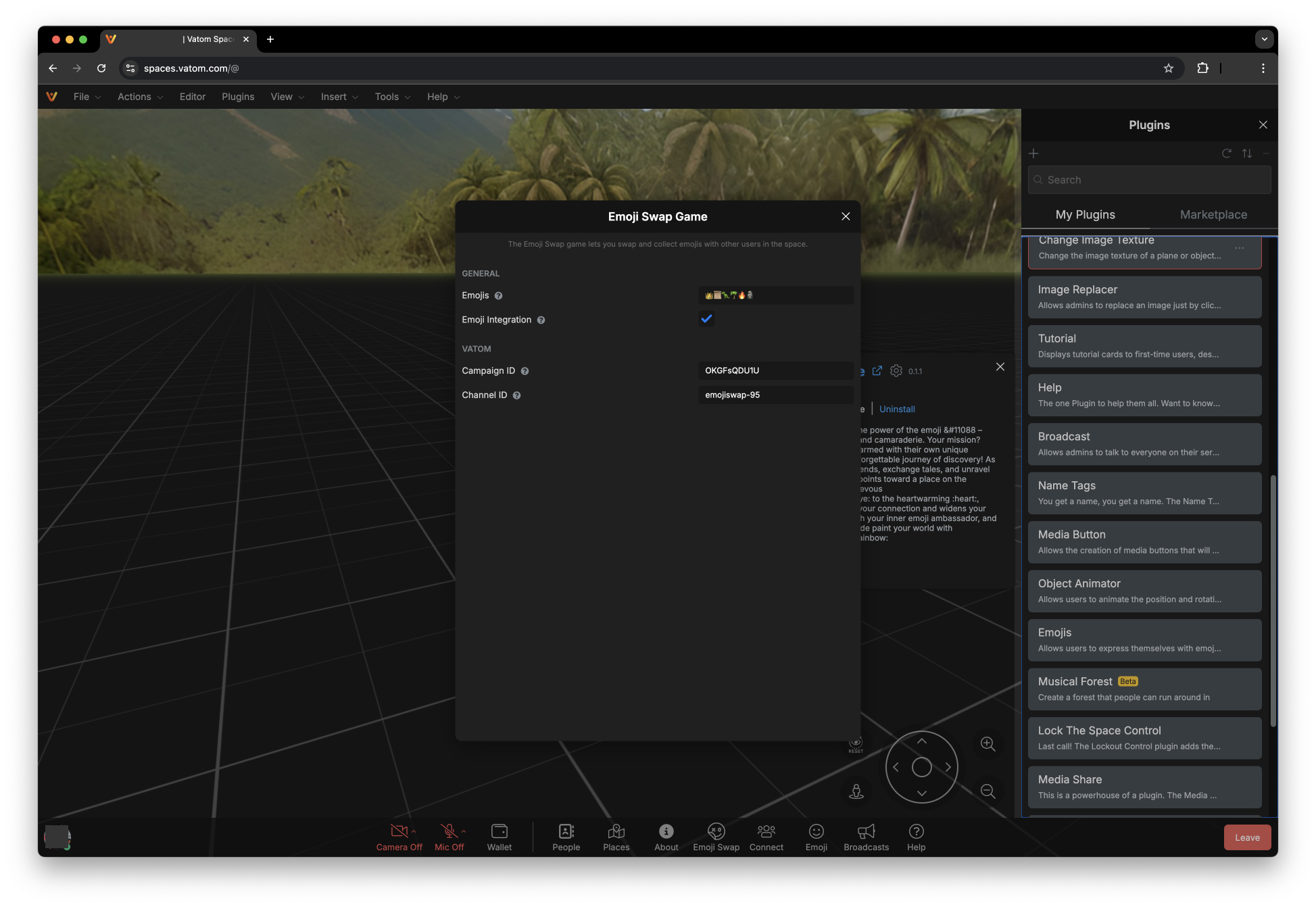Viewport: 1316px width, 907px height.
Task: Add plugin with plus icon
Action: pos(1033,153)
